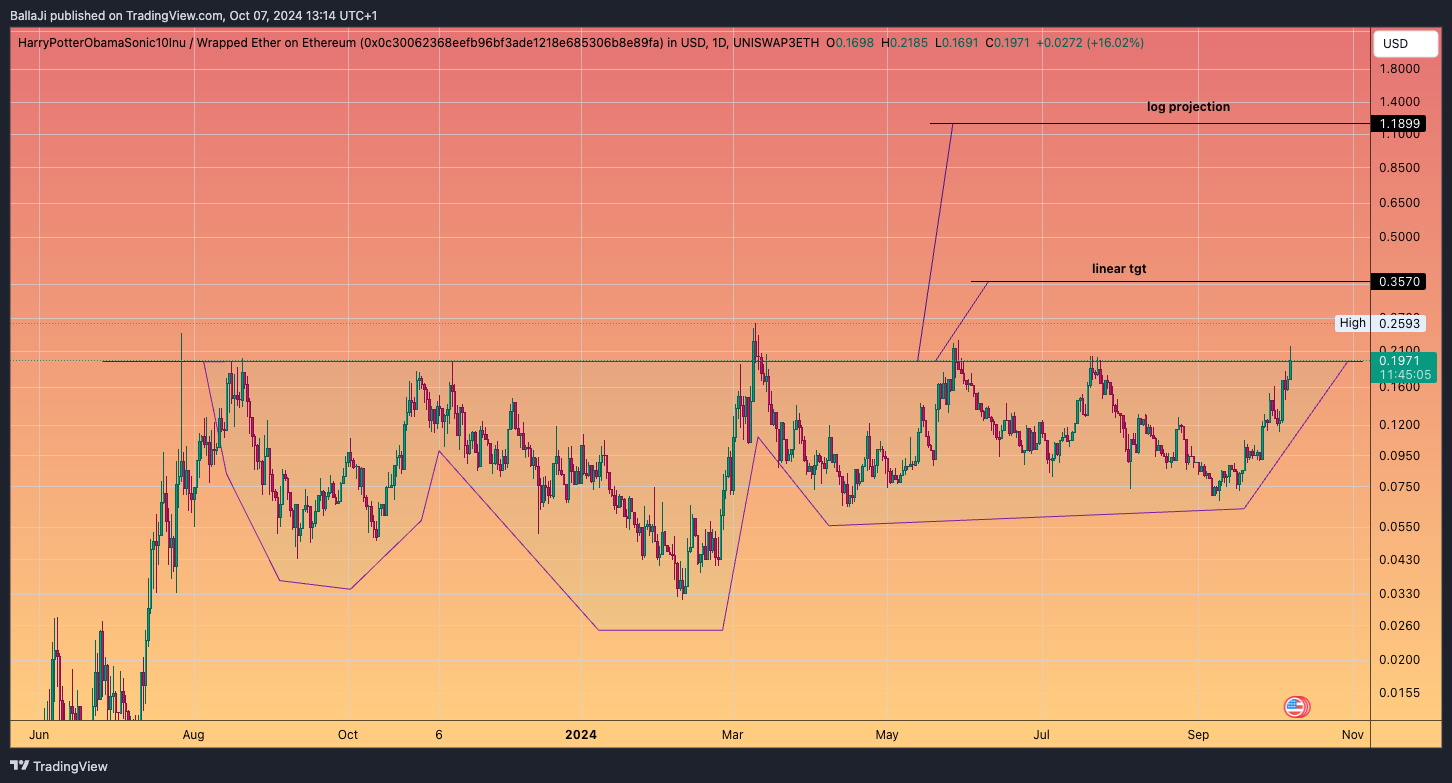Image resolution: width=1452 pixels, height=783 pixels.
Task: Click the 0.2593 high price value
Action: pos(1398,323)
